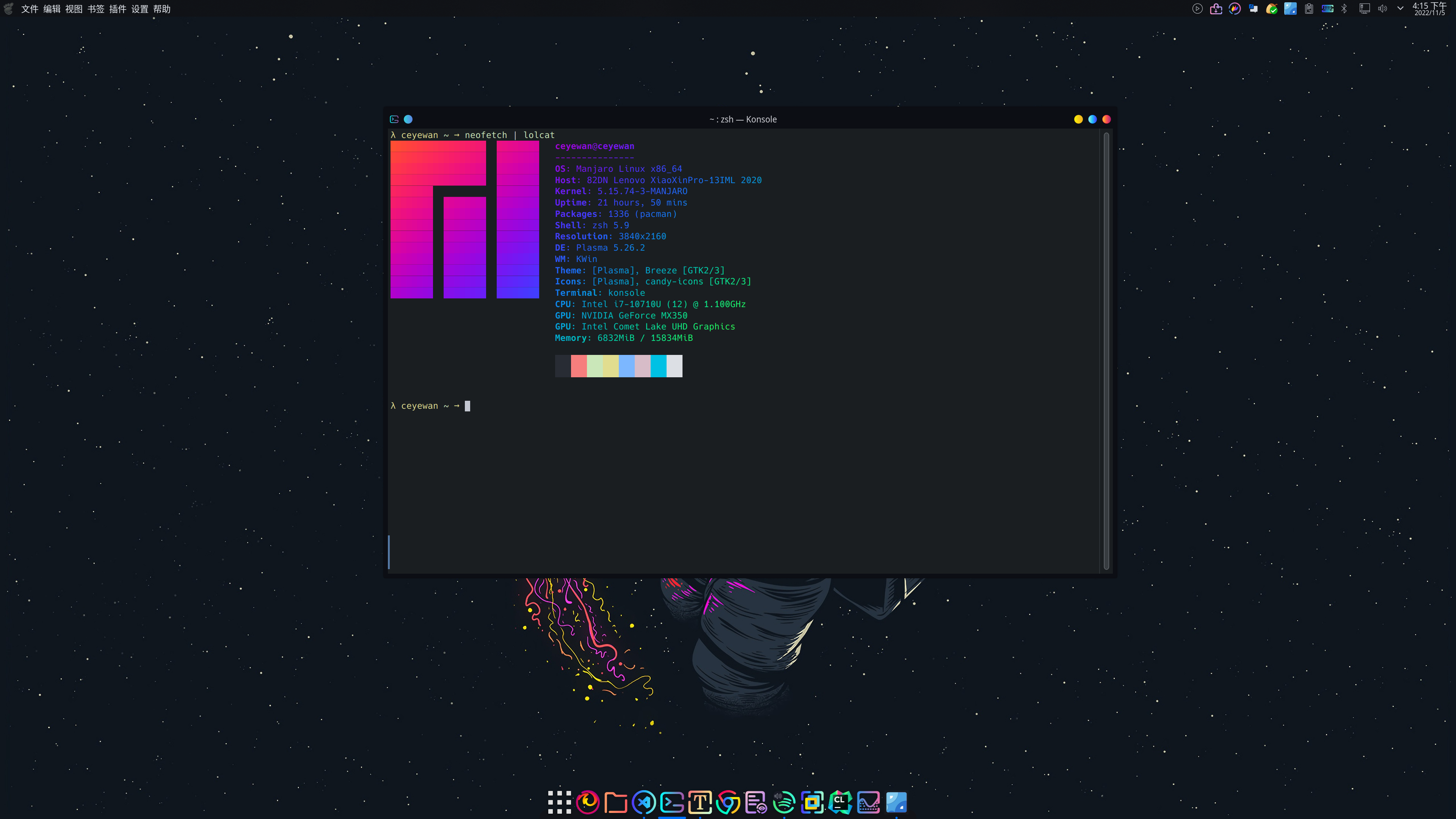Open Visual Studio Code from the dock
Screen dimensions: 1456x819
[x=644, y=802]
